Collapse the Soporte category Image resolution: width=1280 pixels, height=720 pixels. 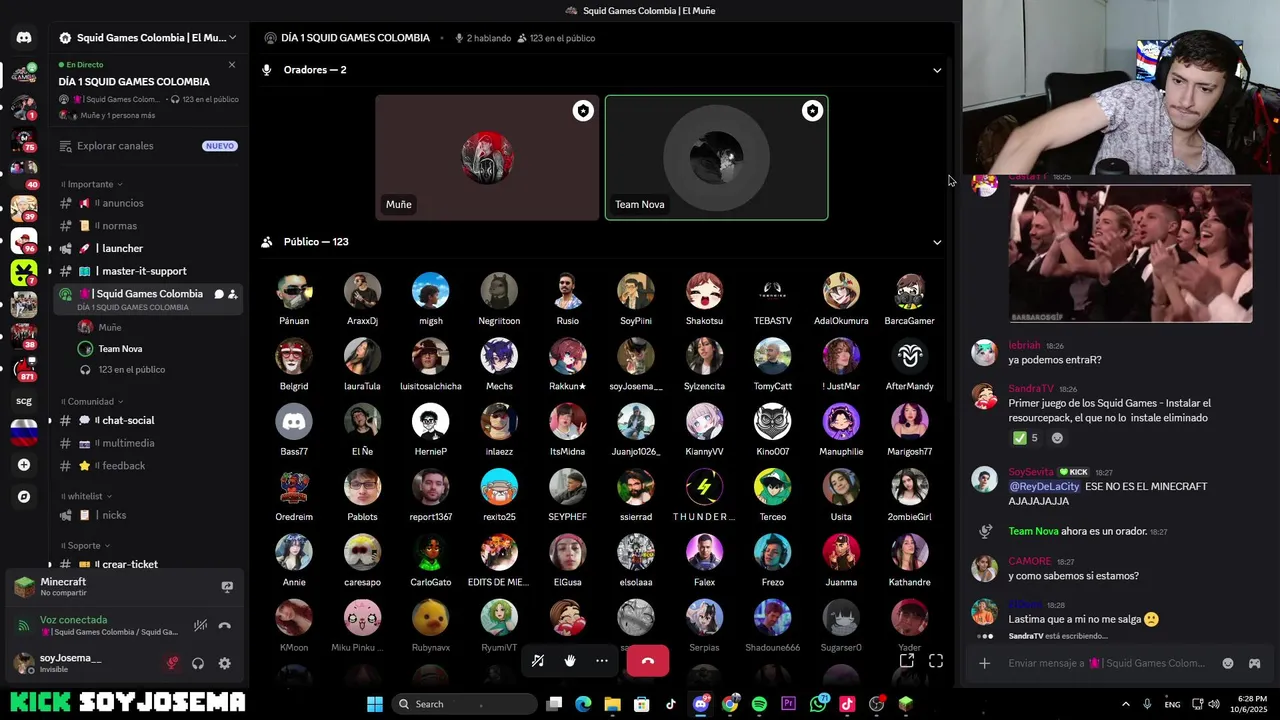(x=86, y=546)
